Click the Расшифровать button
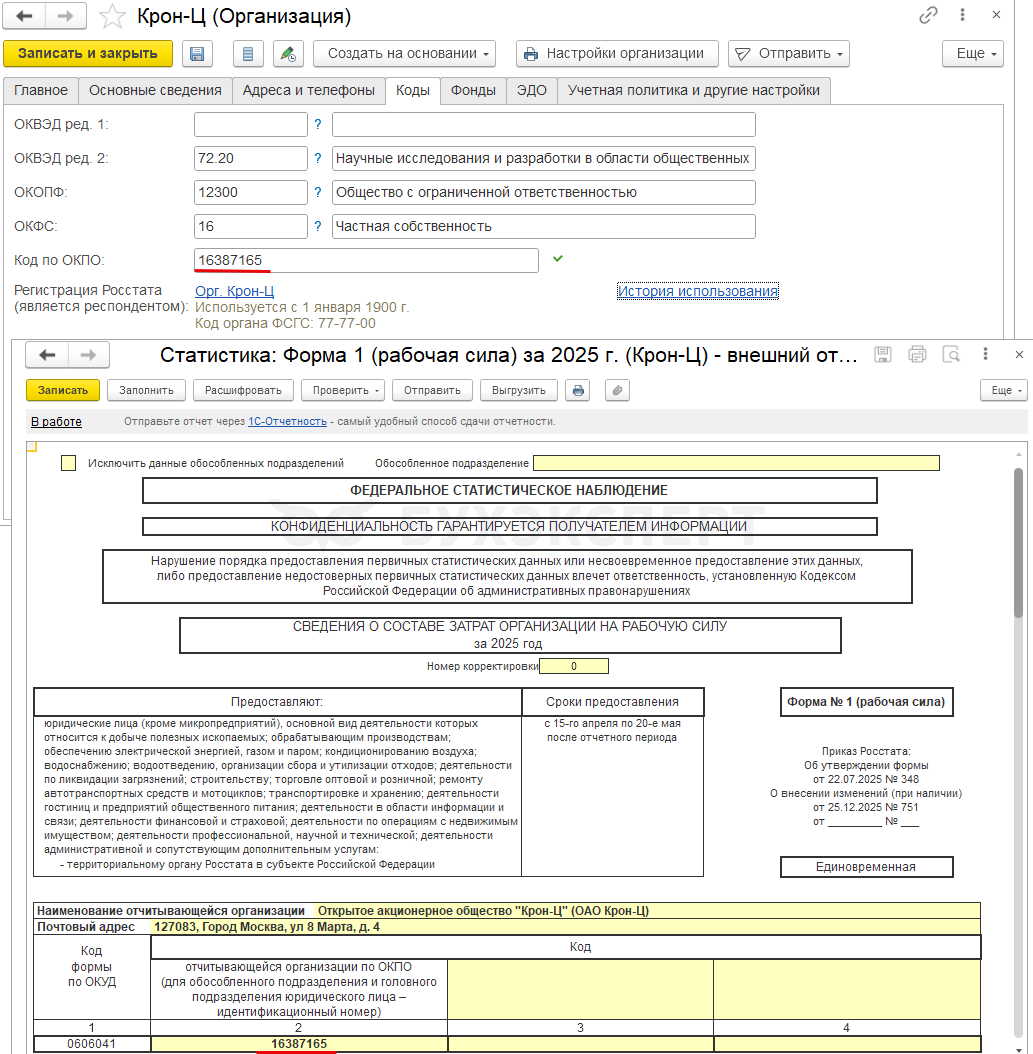The image size is (1033, 1054). pyautogui.click(x=243, y=391)
